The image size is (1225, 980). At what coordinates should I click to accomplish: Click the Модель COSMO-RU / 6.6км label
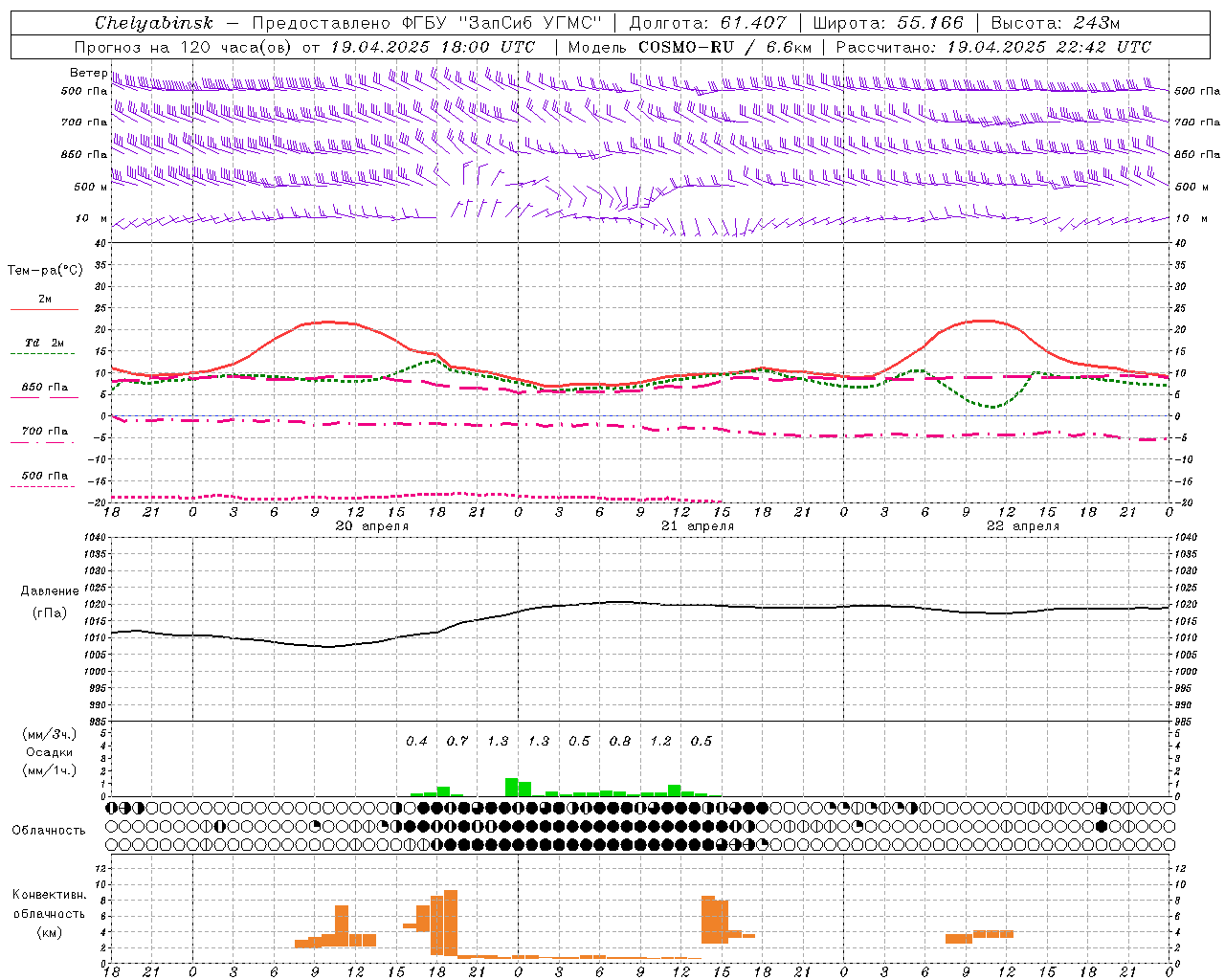point(689,47)
